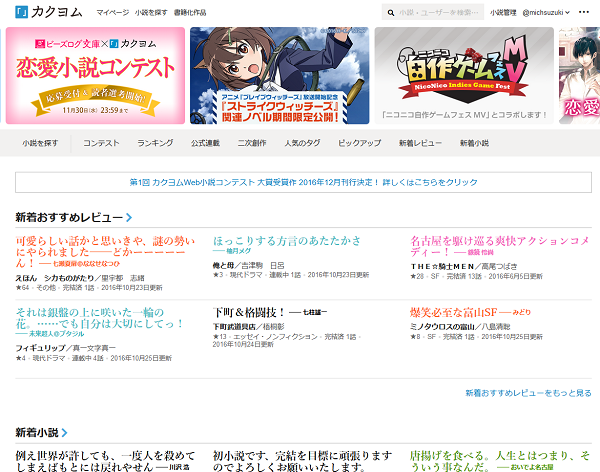Select 新着レビュー in the navigation bar
The image size is (600, 472).
click(421, 143)
